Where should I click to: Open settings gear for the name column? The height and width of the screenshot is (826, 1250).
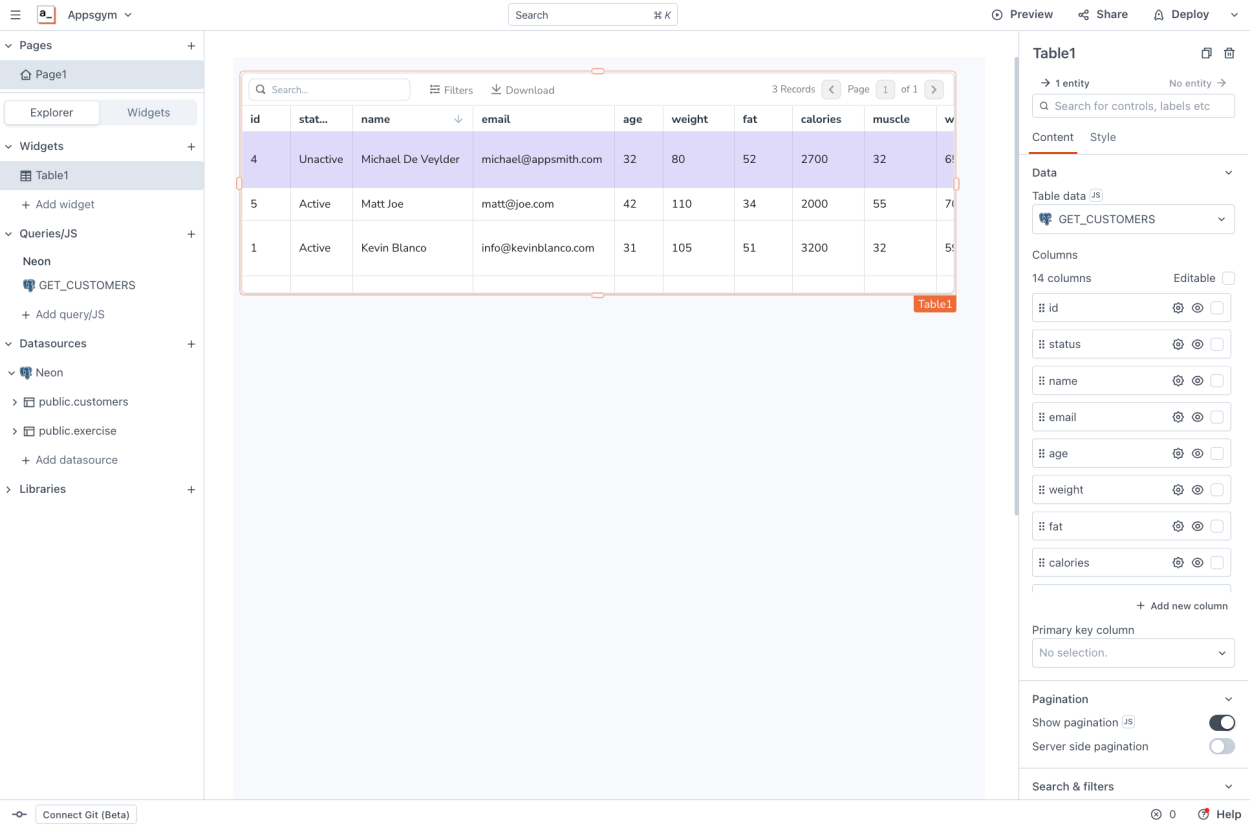[1178, 380]
